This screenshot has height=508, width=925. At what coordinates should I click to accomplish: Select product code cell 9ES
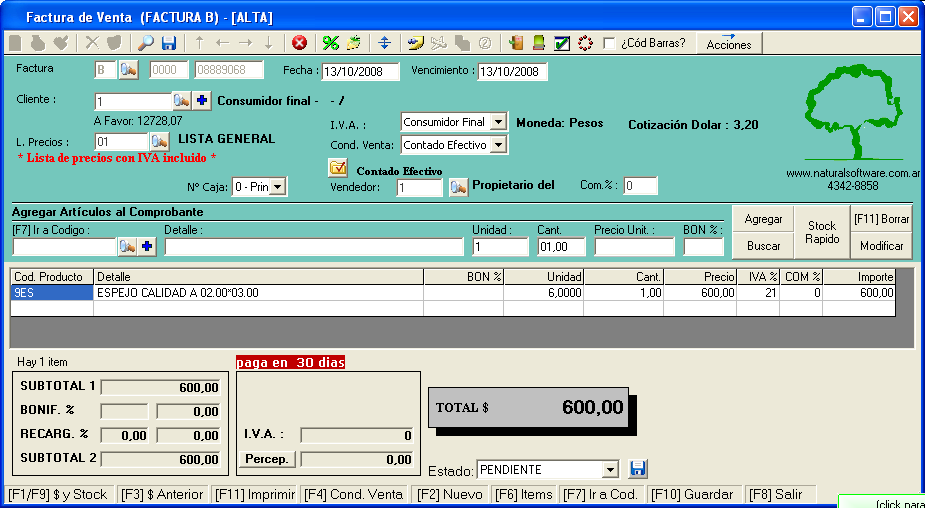point(52,293)
